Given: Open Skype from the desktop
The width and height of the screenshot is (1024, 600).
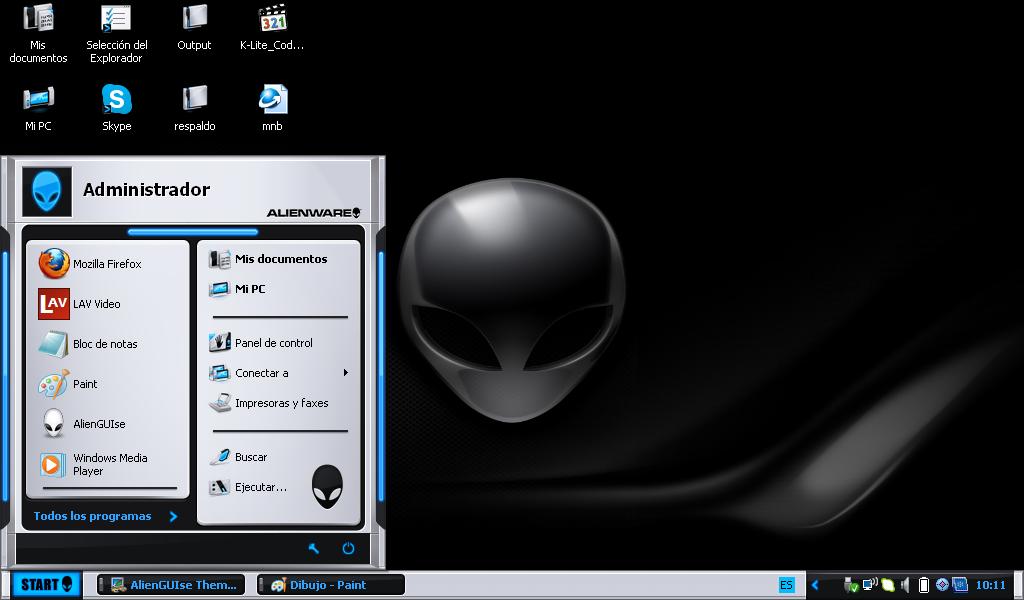Looking at the screenshot, I should tap(117, 100).
